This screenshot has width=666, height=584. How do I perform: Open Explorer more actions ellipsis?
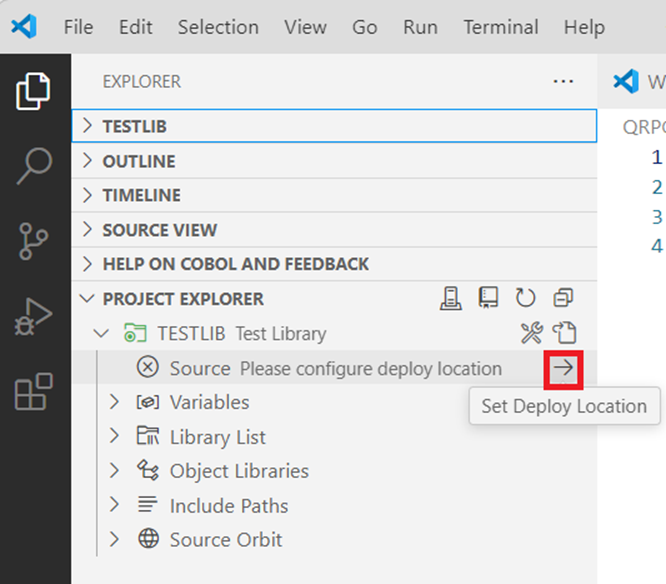tap(563, 82)
